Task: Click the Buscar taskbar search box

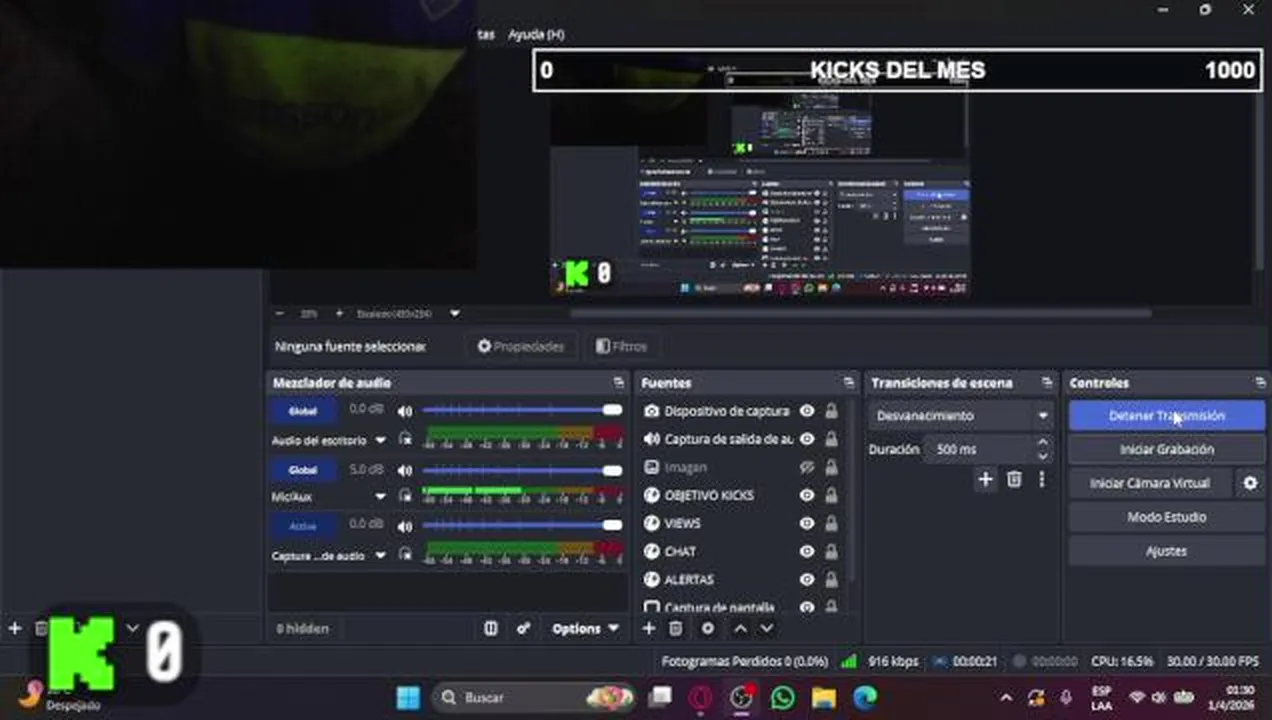Action: coord(534,697)
